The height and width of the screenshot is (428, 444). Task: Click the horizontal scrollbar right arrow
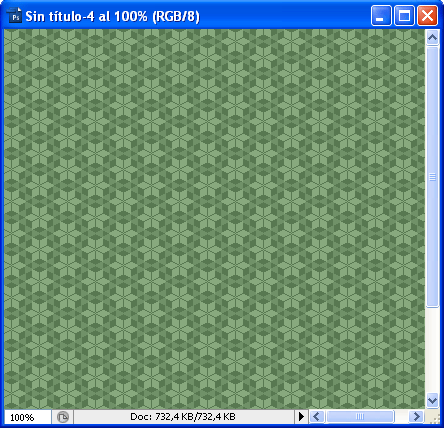[x=416, y=416]
